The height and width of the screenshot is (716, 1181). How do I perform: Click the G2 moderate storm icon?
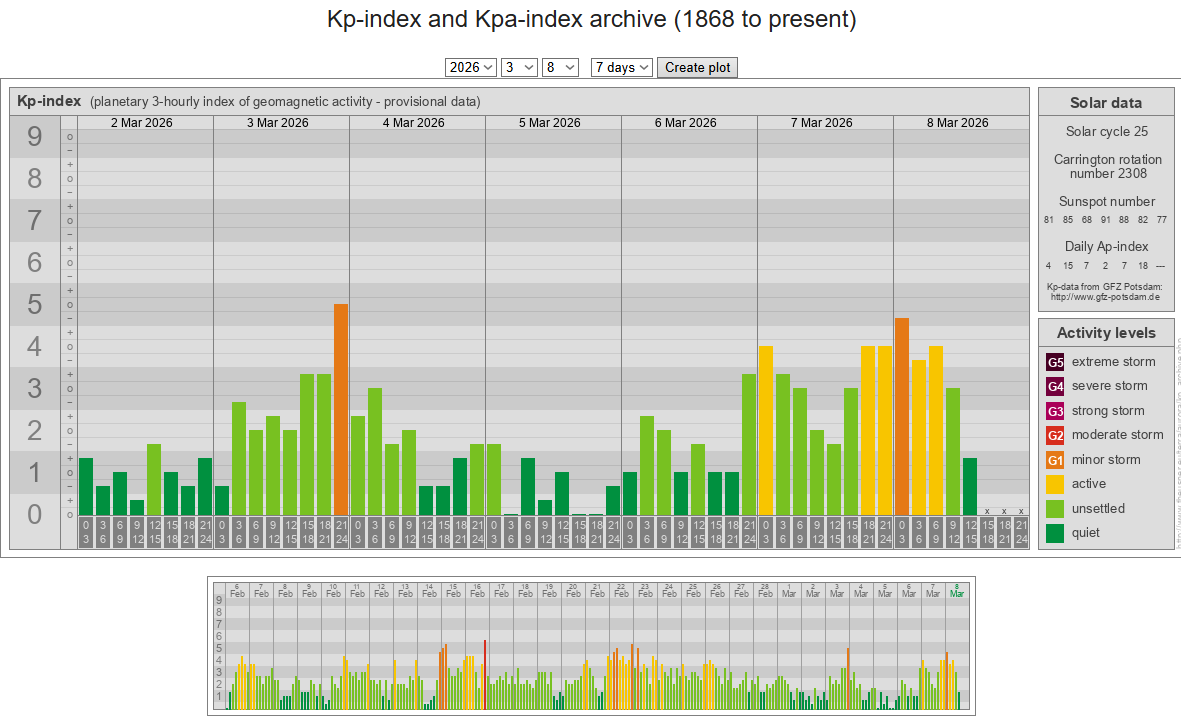[x=1055, y=435]
